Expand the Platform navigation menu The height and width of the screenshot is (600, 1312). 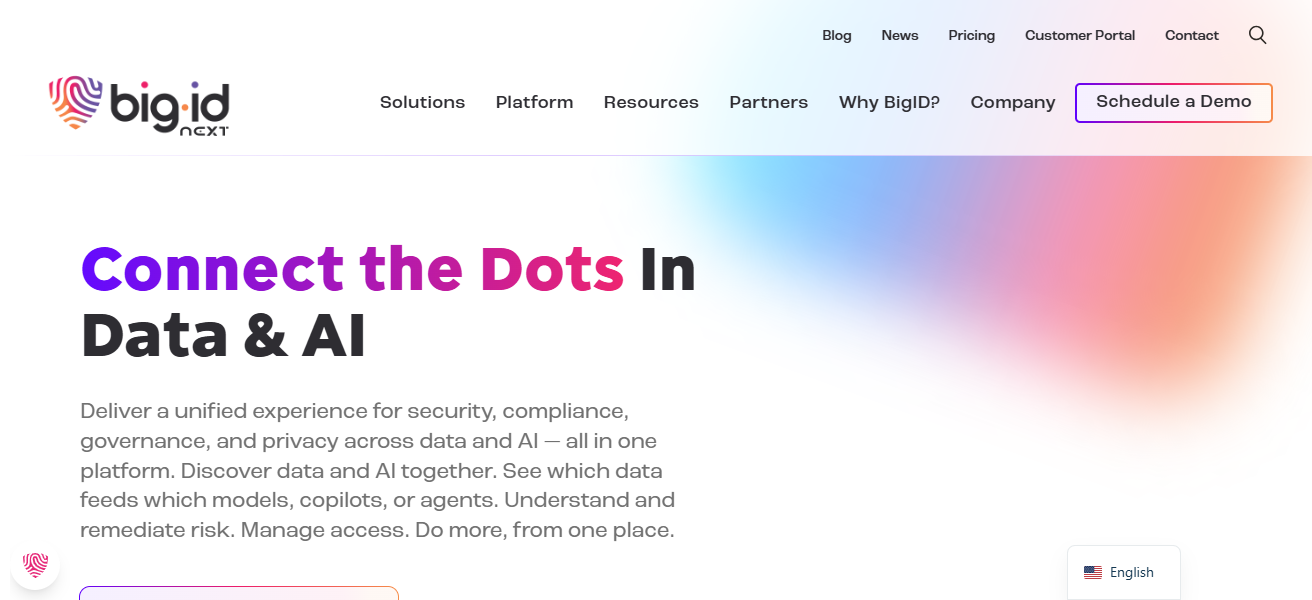[534, 102]
